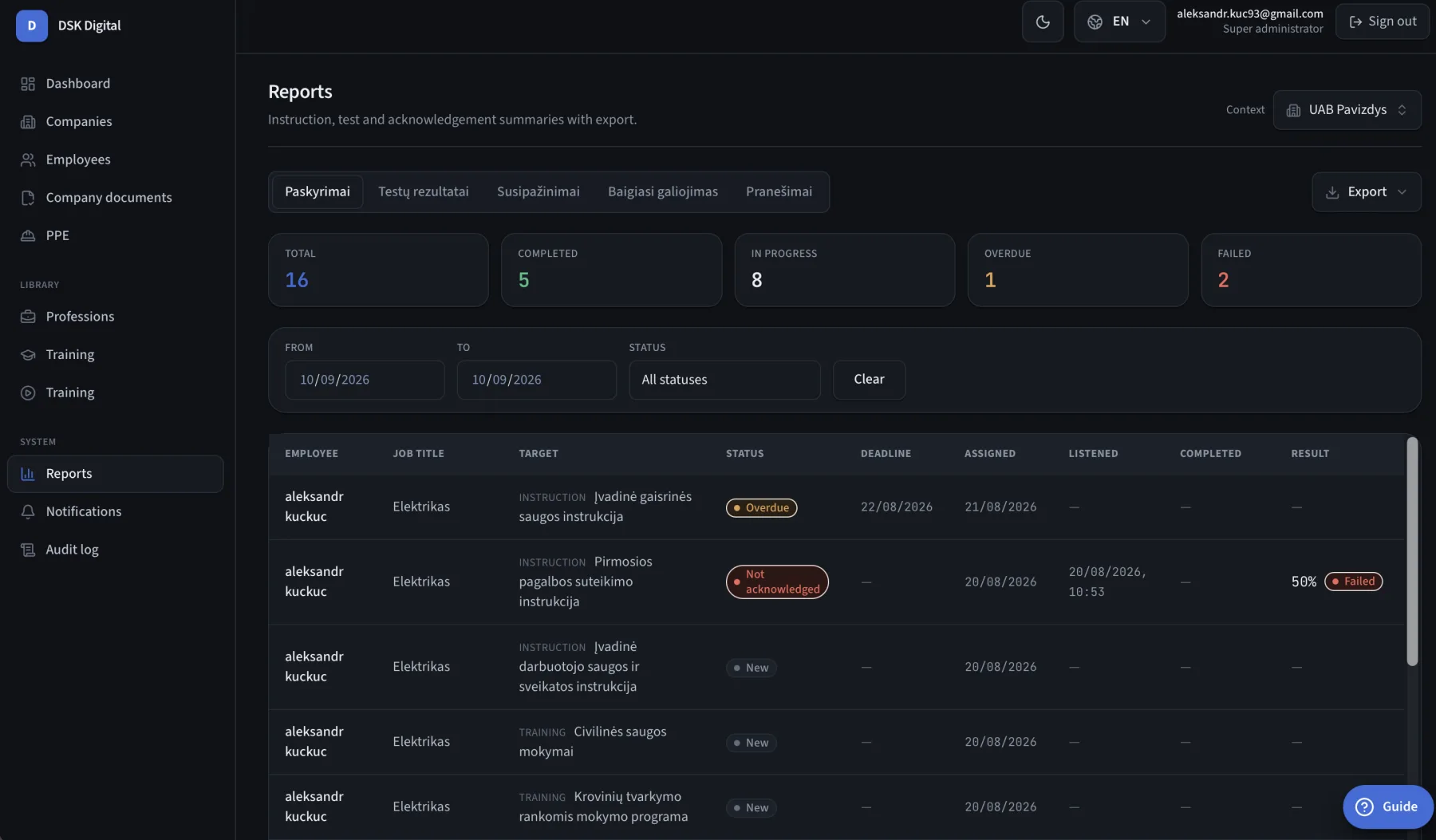
Task: Open the Pranešimai tab
Action: tap(779, 192)
